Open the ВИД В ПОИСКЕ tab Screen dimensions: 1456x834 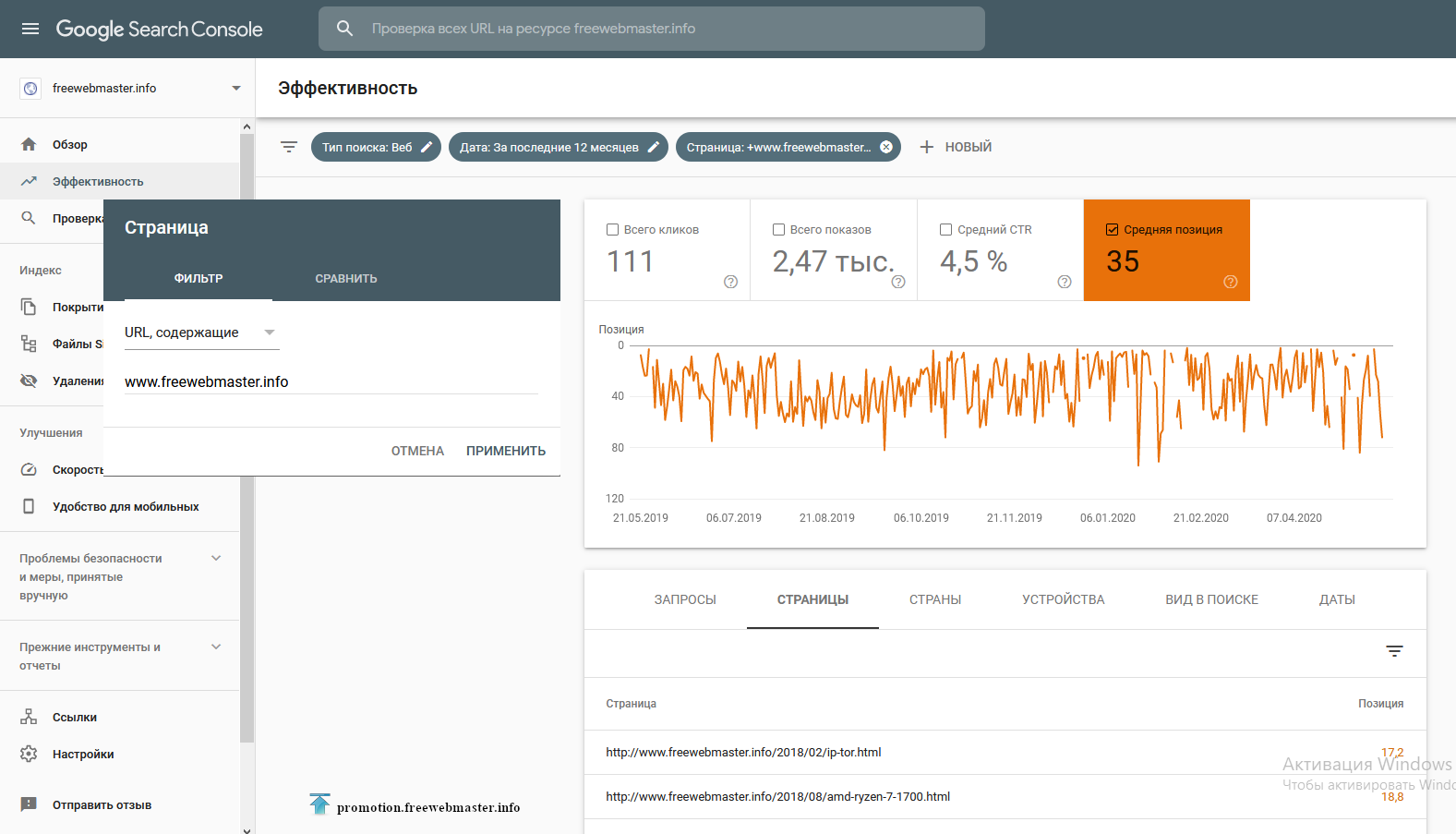1211,599
